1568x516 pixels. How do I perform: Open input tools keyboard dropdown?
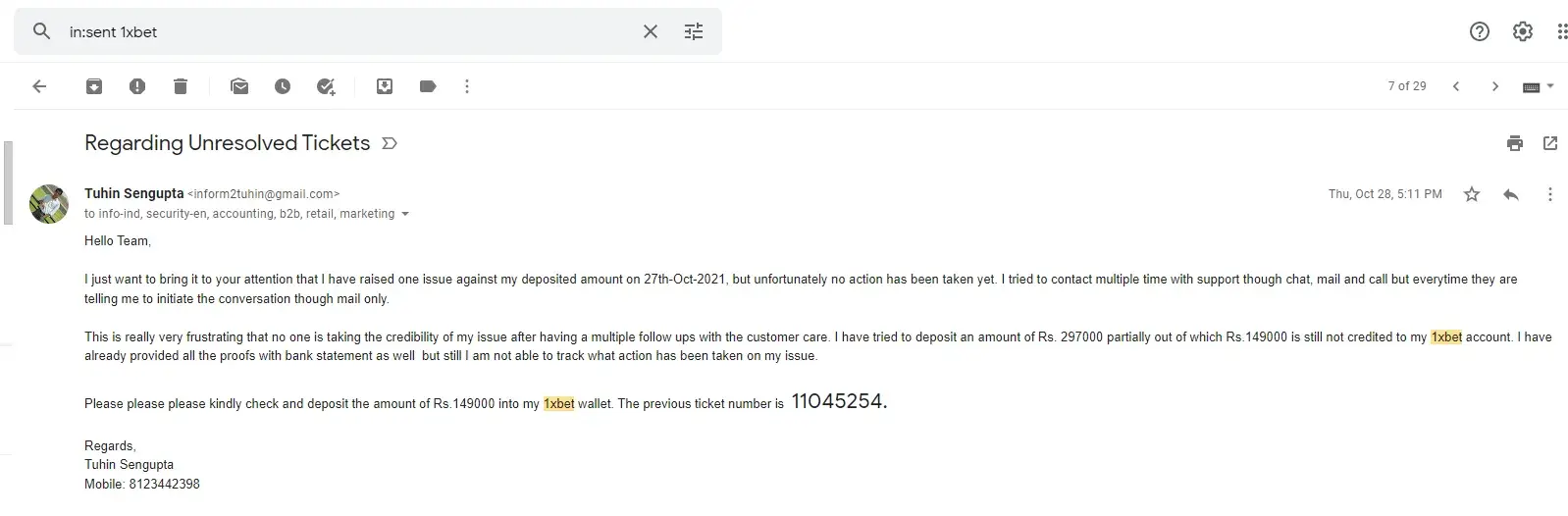click(x=1538, y=86)
